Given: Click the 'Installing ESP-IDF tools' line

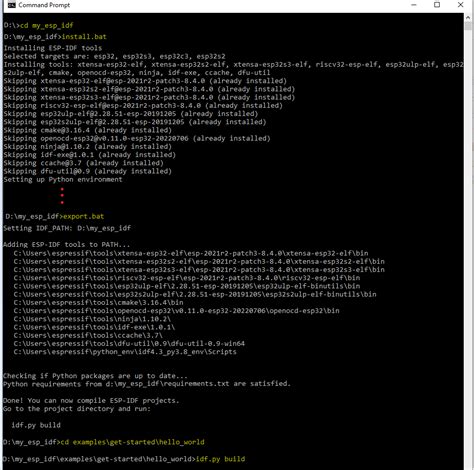Looking at the screenshot, I should pos(53,48).
